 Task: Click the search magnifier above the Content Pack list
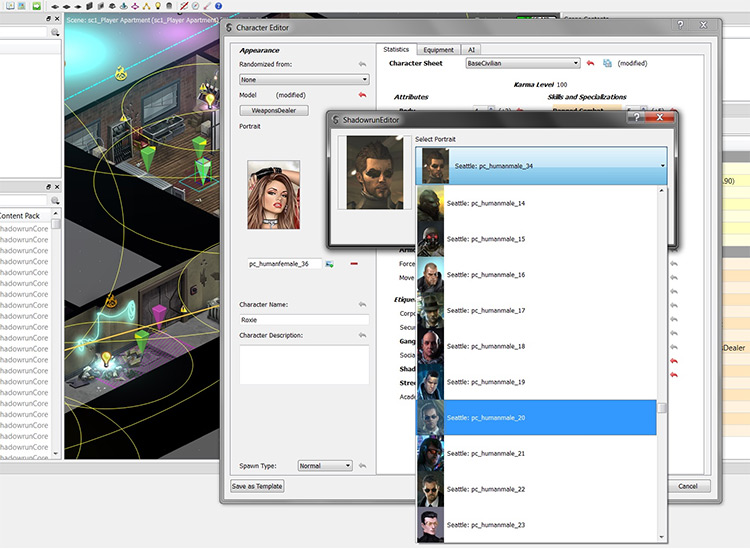tap(55, 200)
